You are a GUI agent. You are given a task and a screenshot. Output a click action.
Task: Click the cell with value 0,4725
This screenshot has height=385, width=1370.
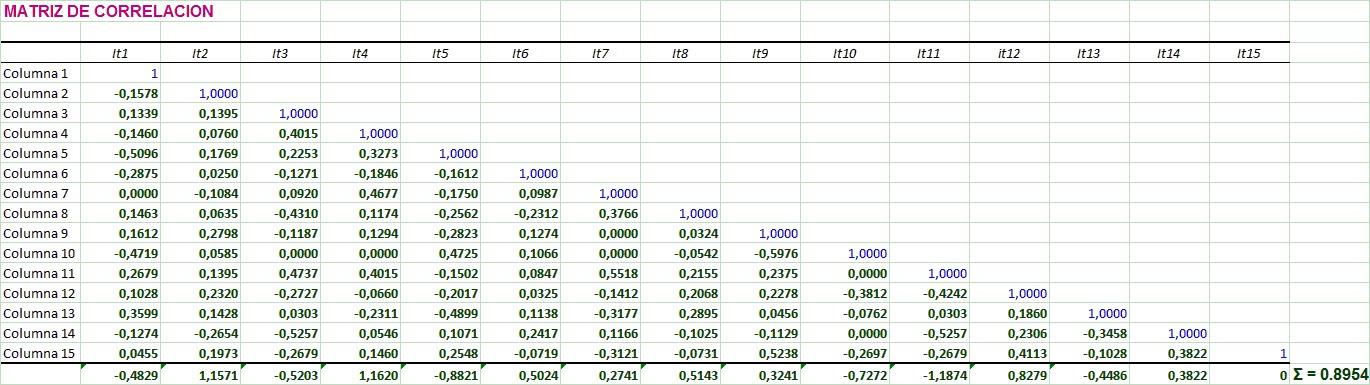coord(440,253)
